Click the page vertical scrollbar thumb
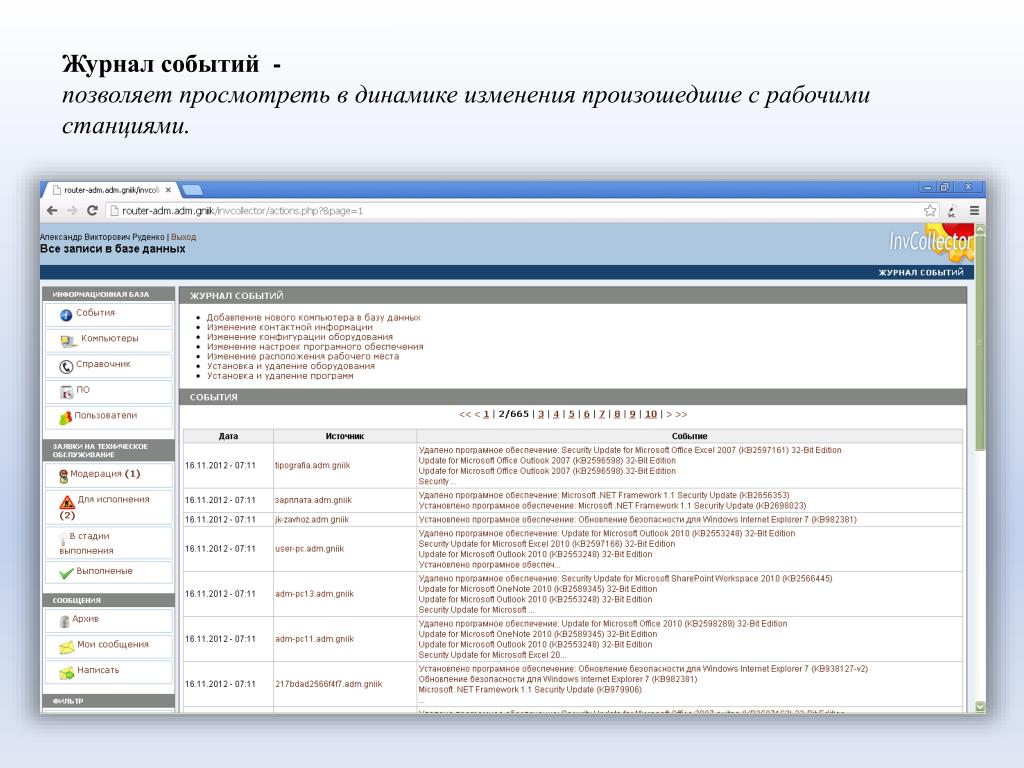Image resolution: width=1024 pixels, height=768 pixels. tap(980, 343)
